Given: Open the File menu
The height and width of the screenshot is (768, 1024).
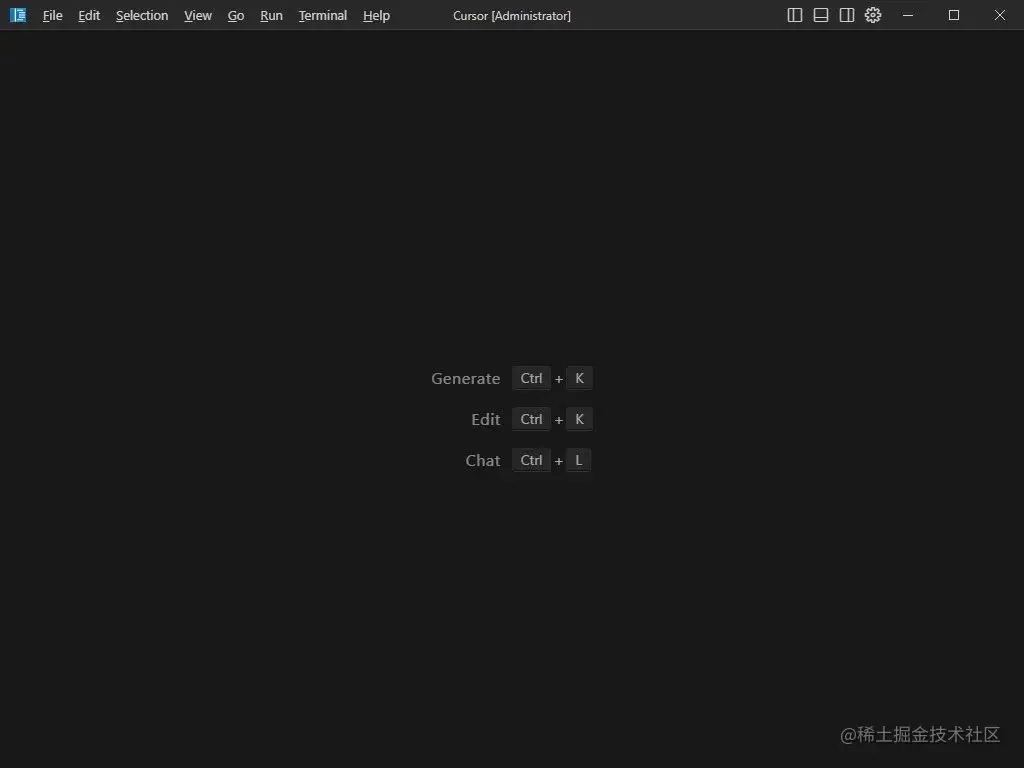Looking at the screenshot, I should tap(52, 15).
